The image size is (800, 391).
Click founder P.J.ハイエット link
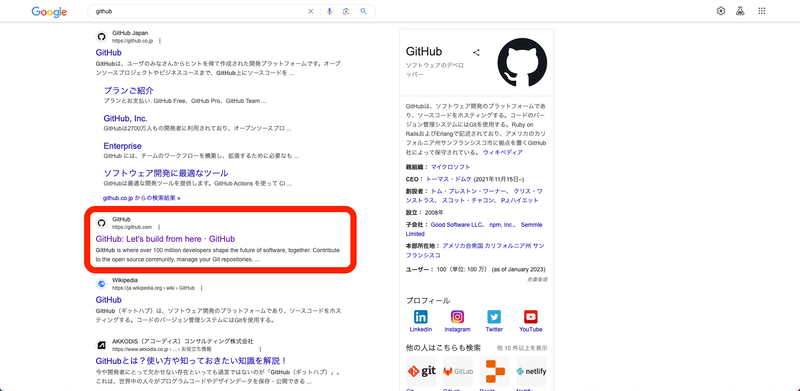pyautogui.click(x=519, y=201)
